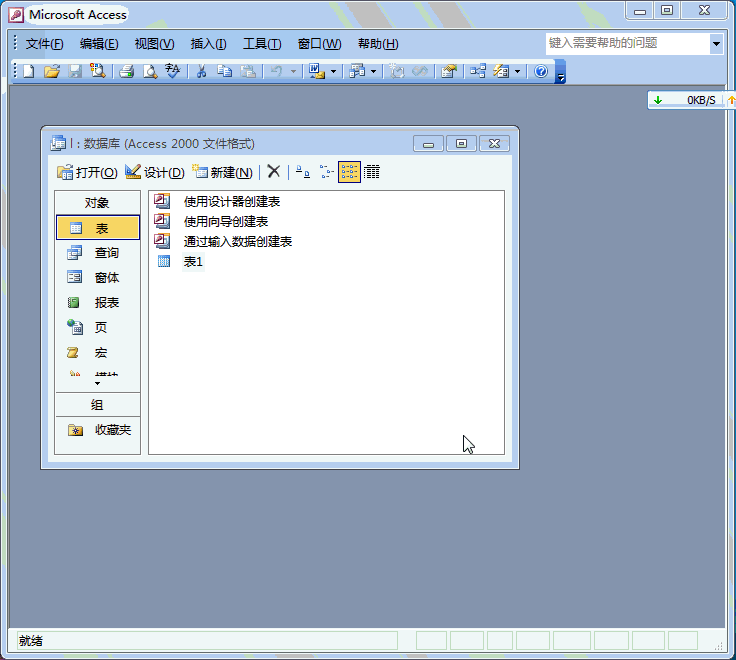The height and width of the screenshot is (660, 736).
Task: Expand the Analyze dropdown arrow
Action: (x=373, y=71)
